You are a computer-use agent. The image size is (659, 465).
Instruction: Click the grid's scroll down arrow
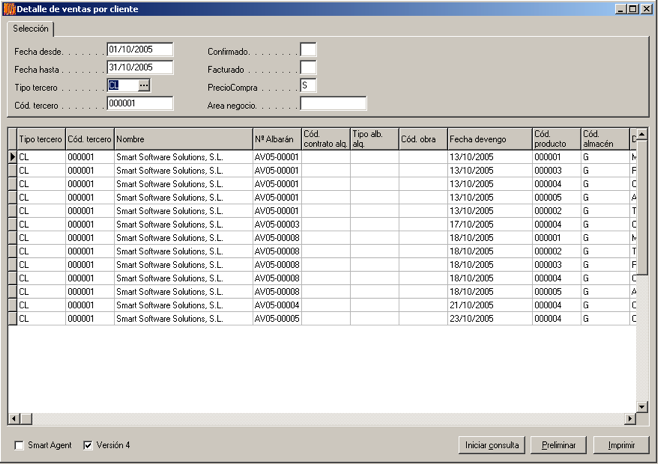[x=643, y=406]
